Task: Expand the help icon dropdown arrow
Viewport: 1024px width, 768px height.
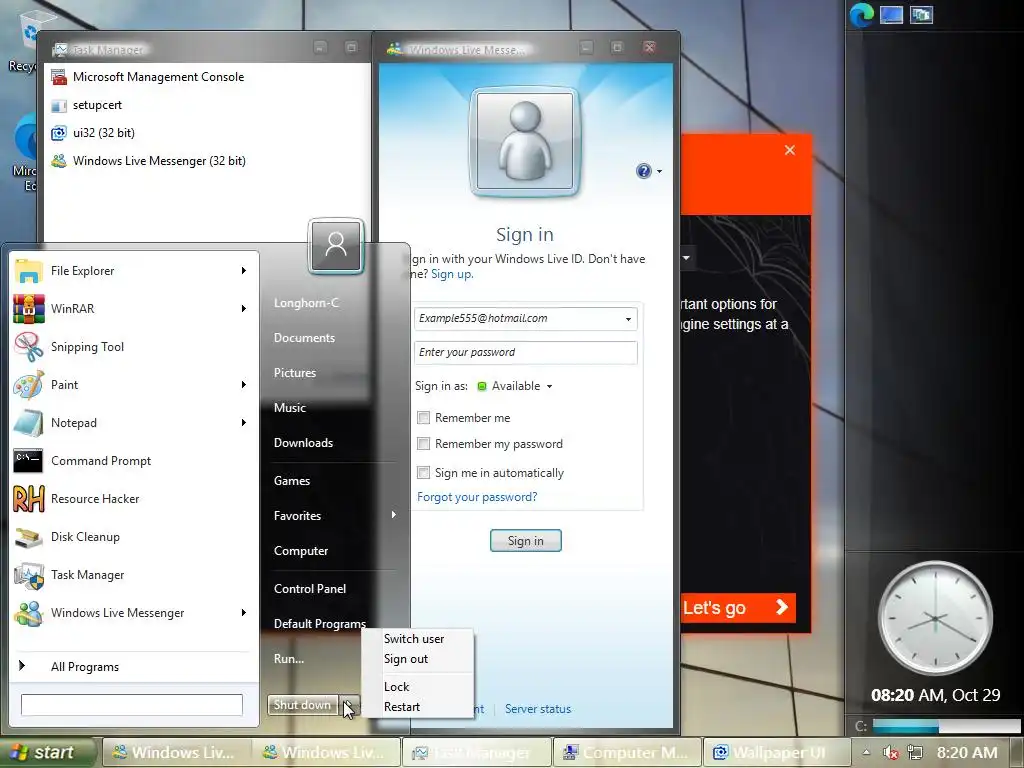Action: [659, 172]
